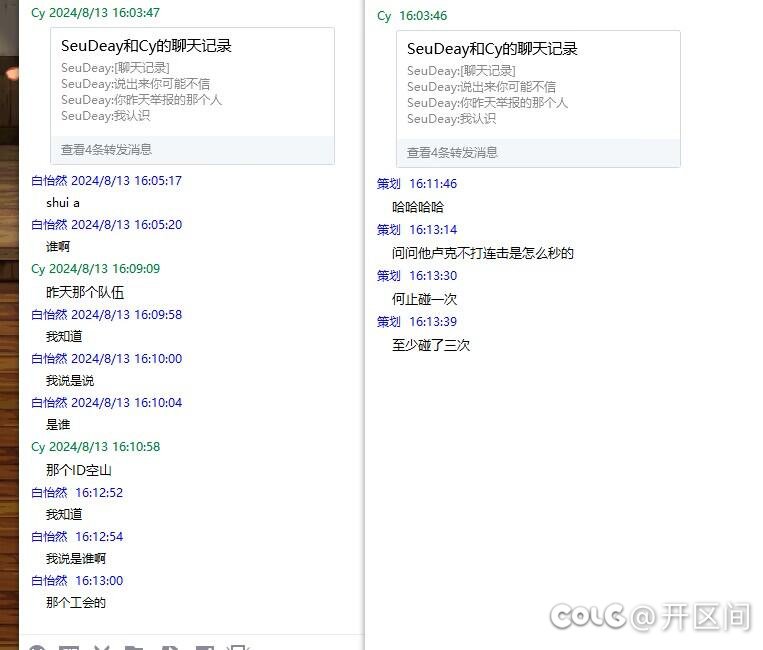Open the emoji picker in chat toolbar
This screenshot has width=763, height=650.
pos(37,647)
